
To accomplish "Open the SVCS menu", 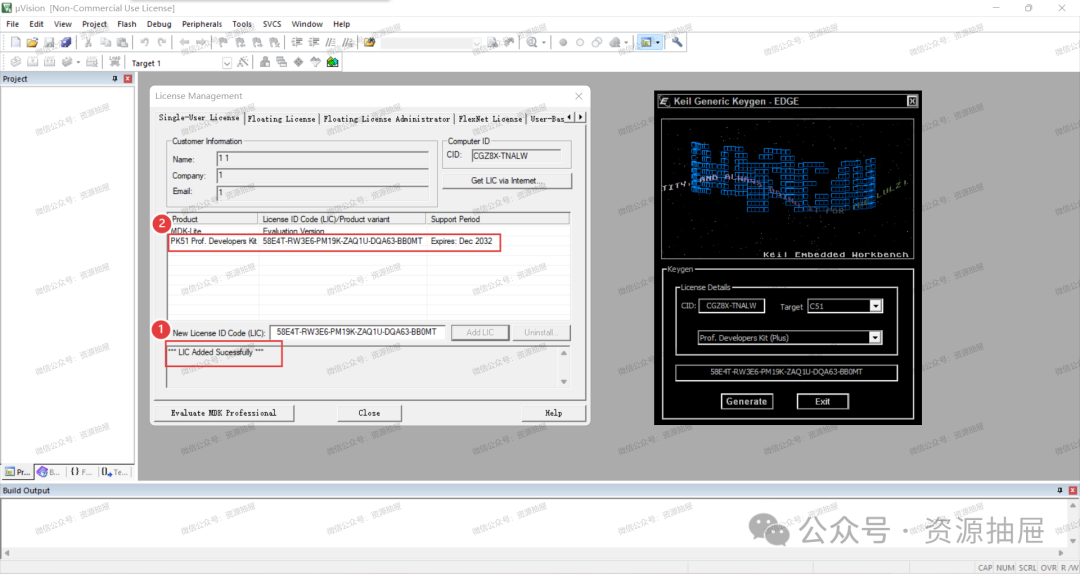I will coord(272,24).
